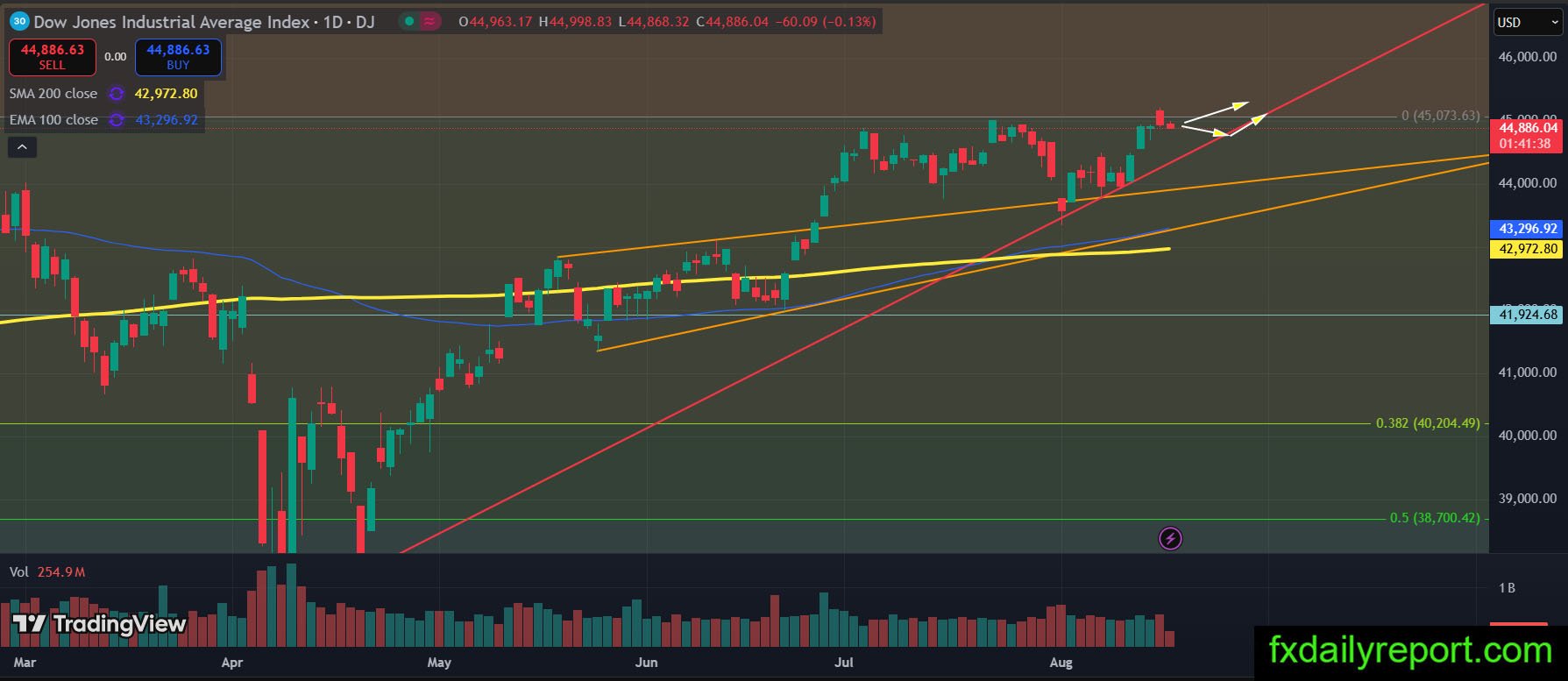Select the EMA 100 close indicator label

coord(53,120)
